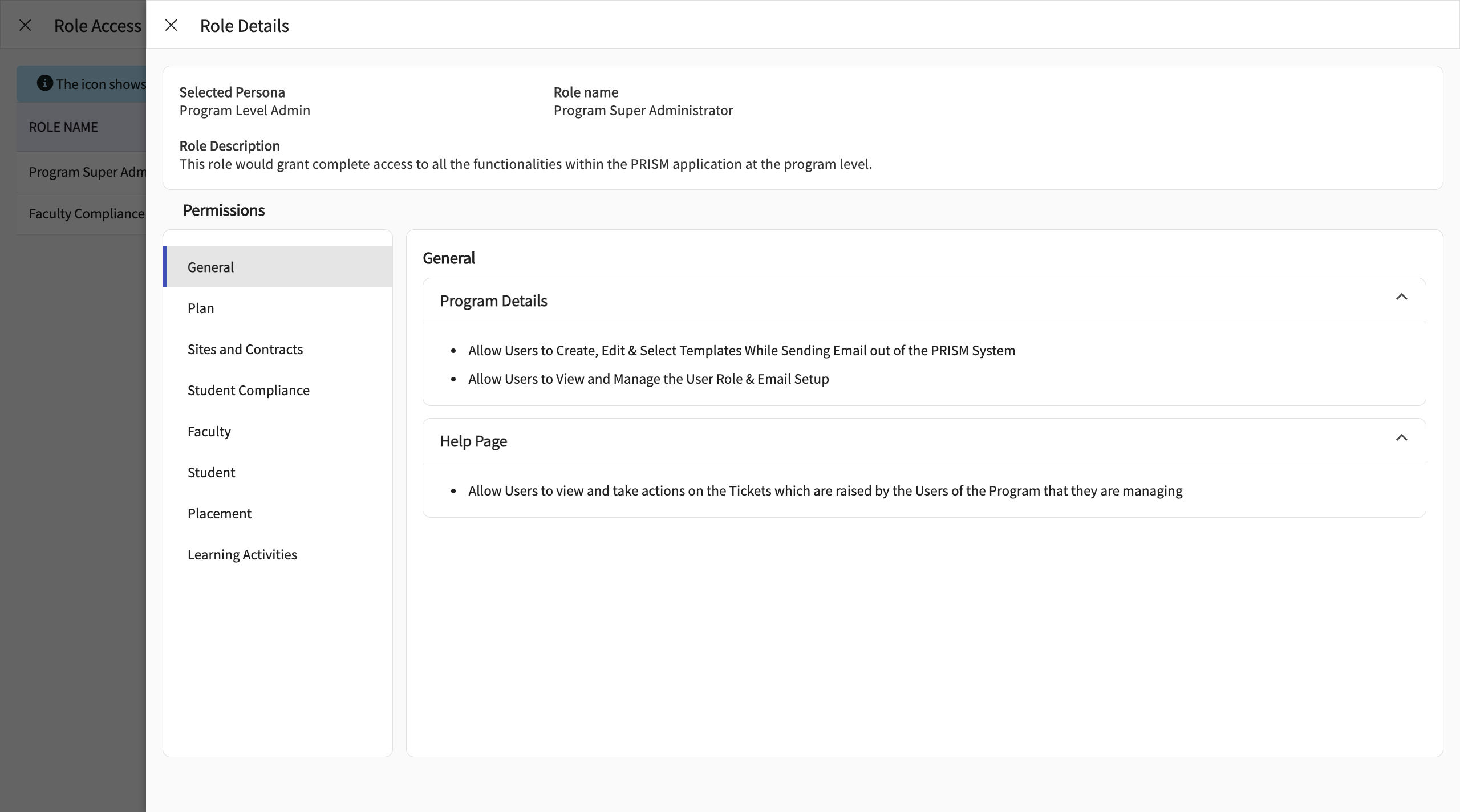Image resolution: width=1460 pixels, height=812 pixels.
Task: Click the Program Level Admin persona value
Action: point(245,110)
